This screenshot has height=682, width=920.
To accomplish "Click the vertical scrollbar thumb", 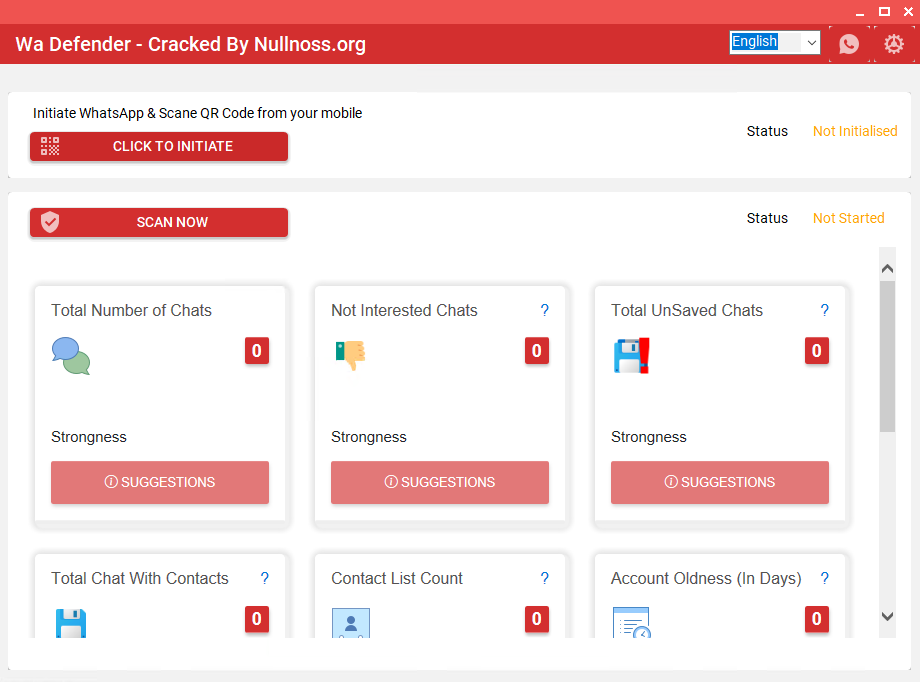I will [x=887, y=356].
